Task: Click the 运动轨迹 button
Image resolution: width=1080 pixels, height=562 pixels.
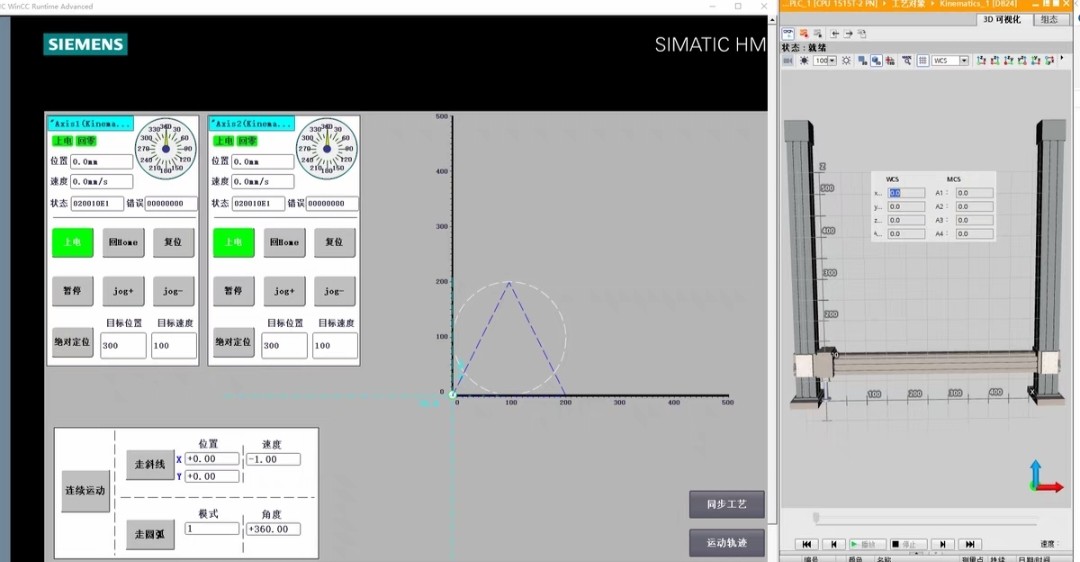Action: 727,543
